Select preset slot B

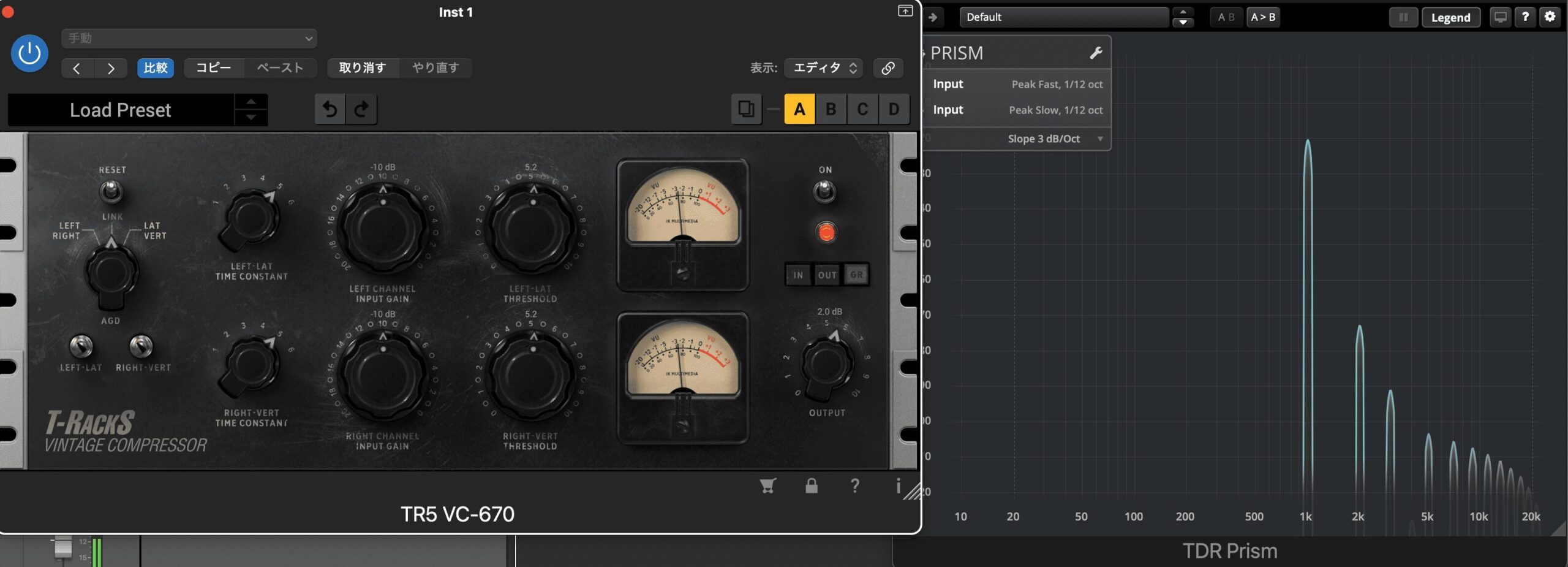pyautogui.click(x=831, y=110)
